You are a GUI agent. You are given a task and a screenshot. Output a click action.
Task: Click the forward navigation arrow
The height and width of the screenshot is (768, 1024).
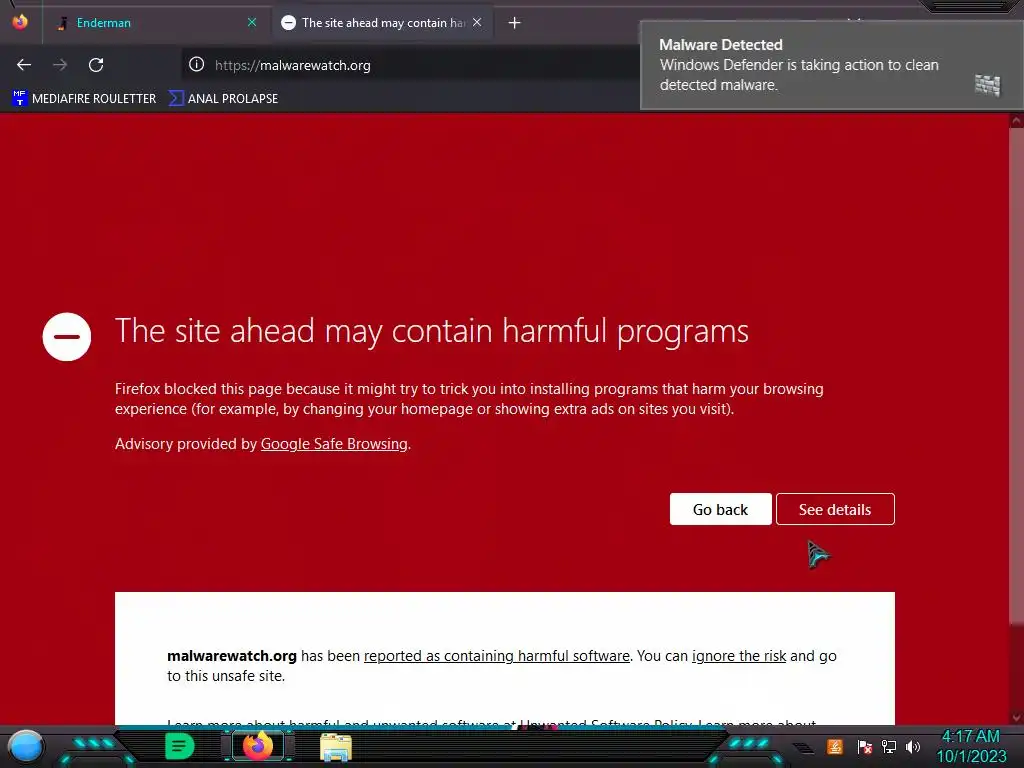pos(60,65)
